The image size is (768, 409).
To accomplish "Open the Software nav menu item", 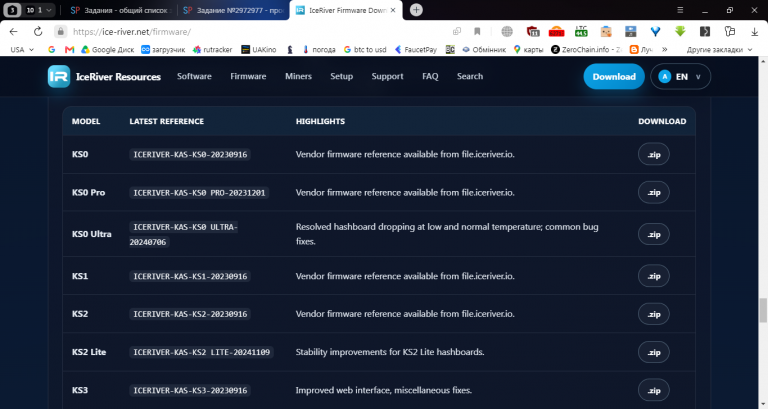I will [194, 76].
